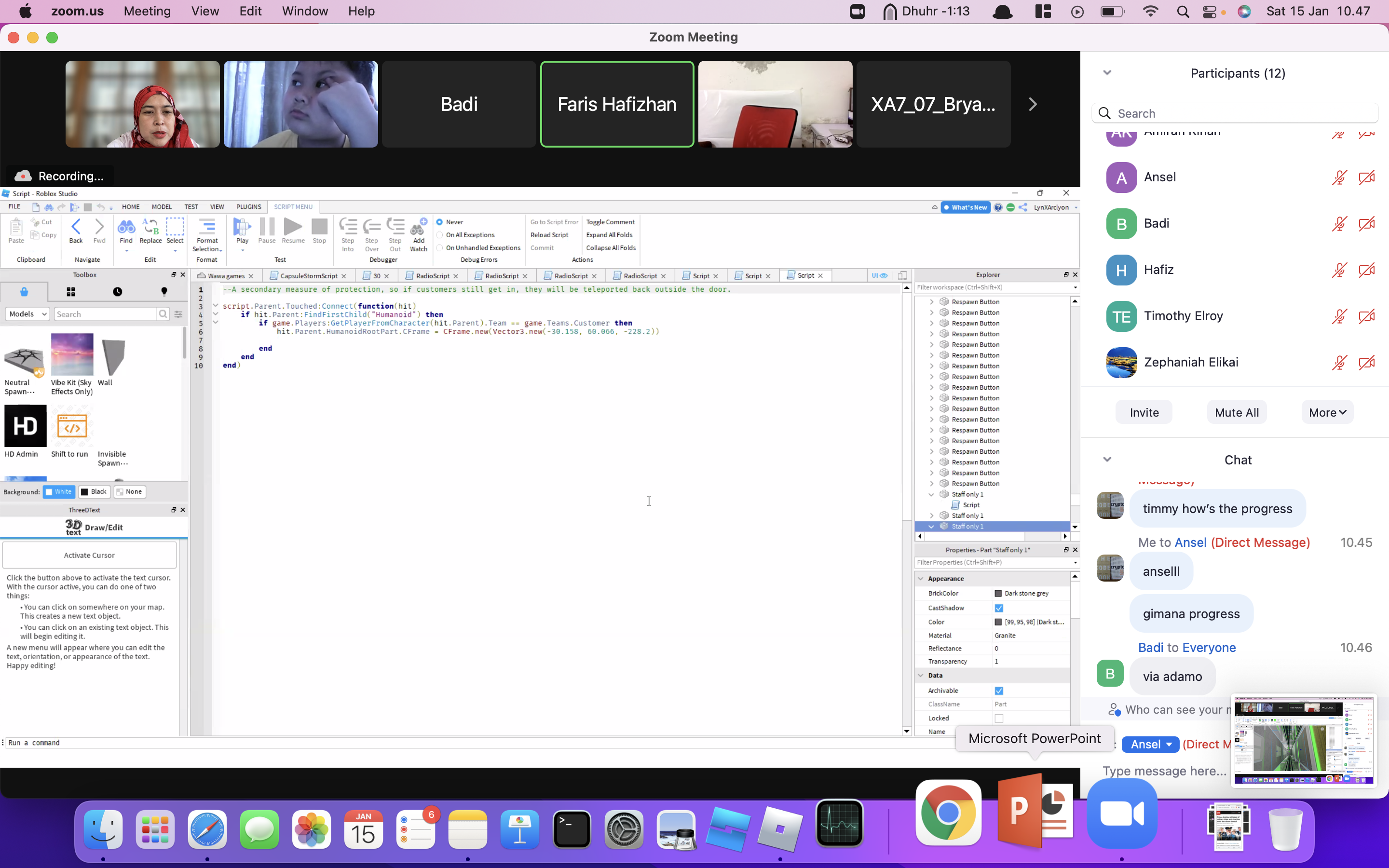Click the Toolbox Recent clock icon
The image size is (1389, 868).
(x=117, y=292)
